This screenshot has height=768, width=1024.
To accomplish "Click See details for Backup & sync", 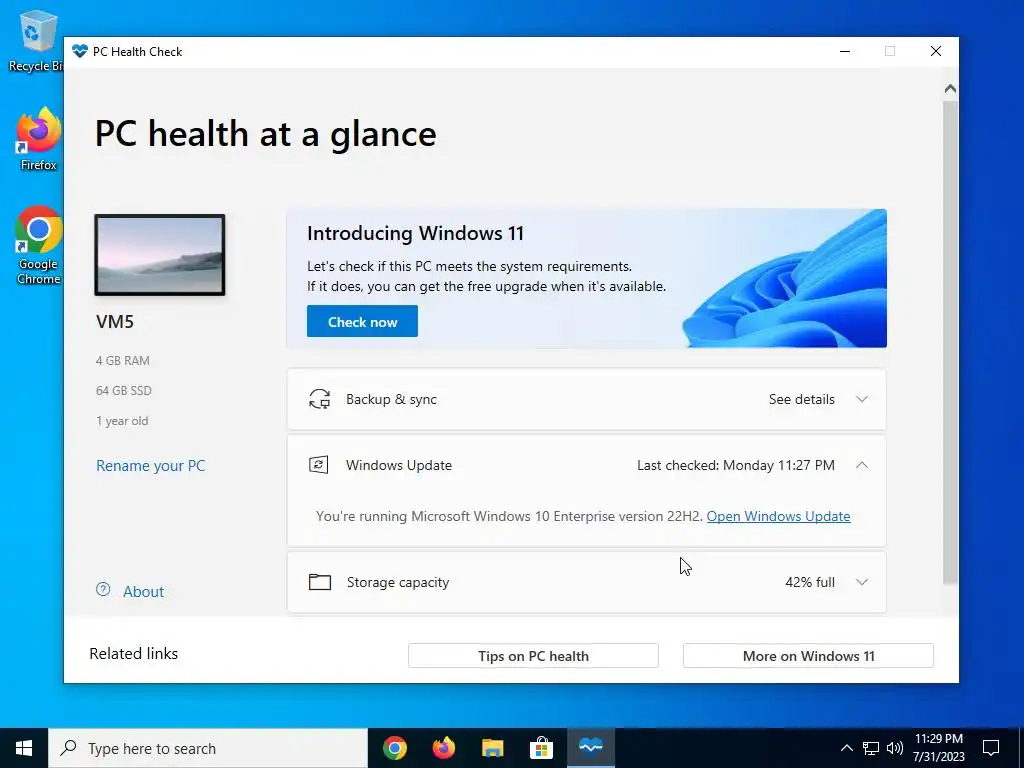I will (801, 399).
